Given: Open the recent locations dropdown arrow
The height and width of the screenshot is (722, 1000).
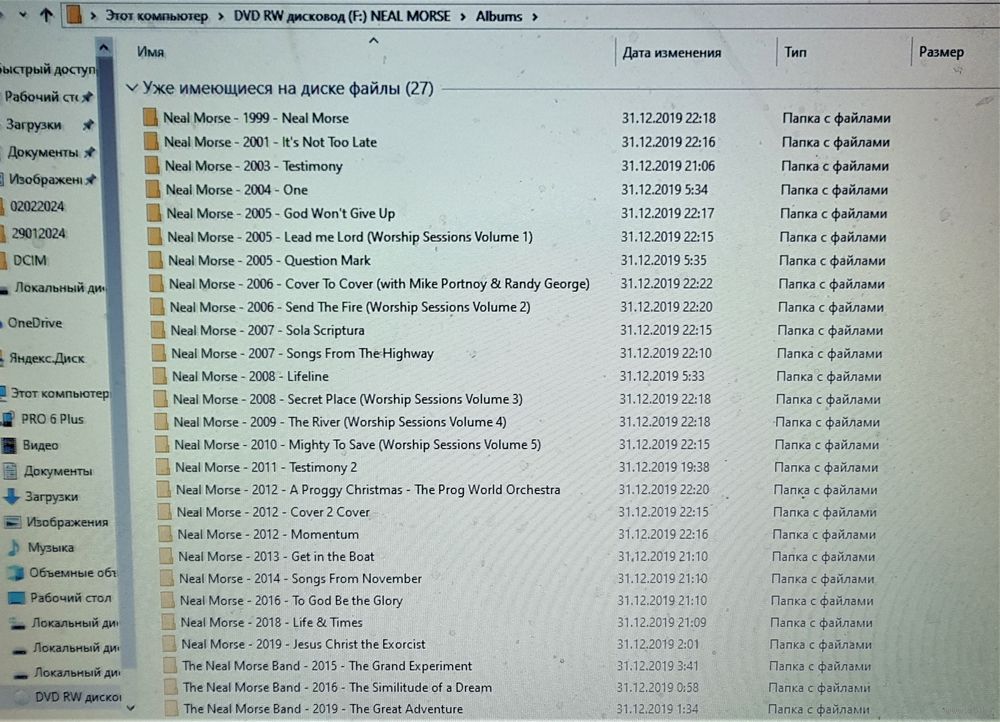Looking at the screenshot, I should (22, 15).
